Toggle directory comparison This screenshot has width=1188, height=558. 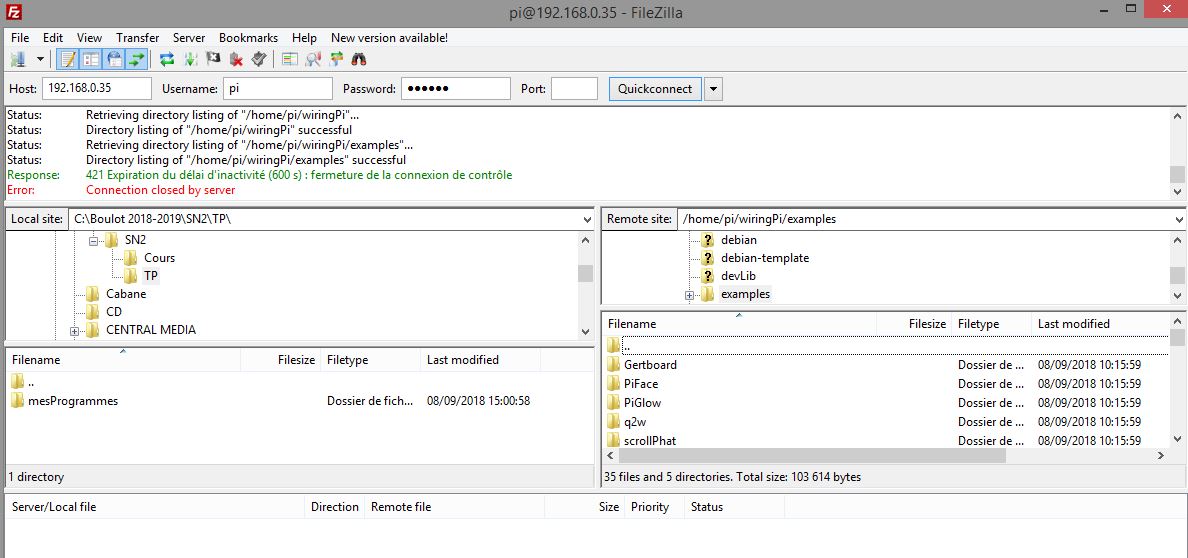click(x=312, y=59)
